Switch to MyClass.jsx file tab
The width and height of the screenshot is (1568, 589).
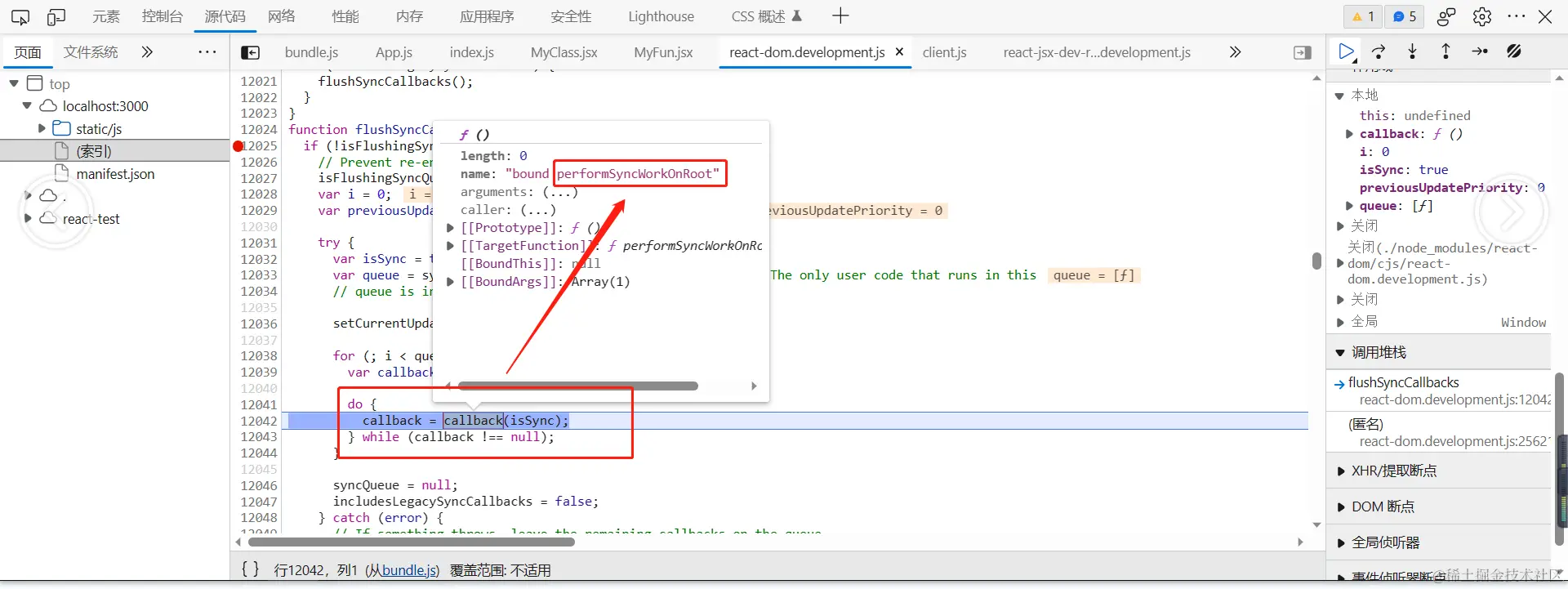pyautogui.click(x=563, y=52)
